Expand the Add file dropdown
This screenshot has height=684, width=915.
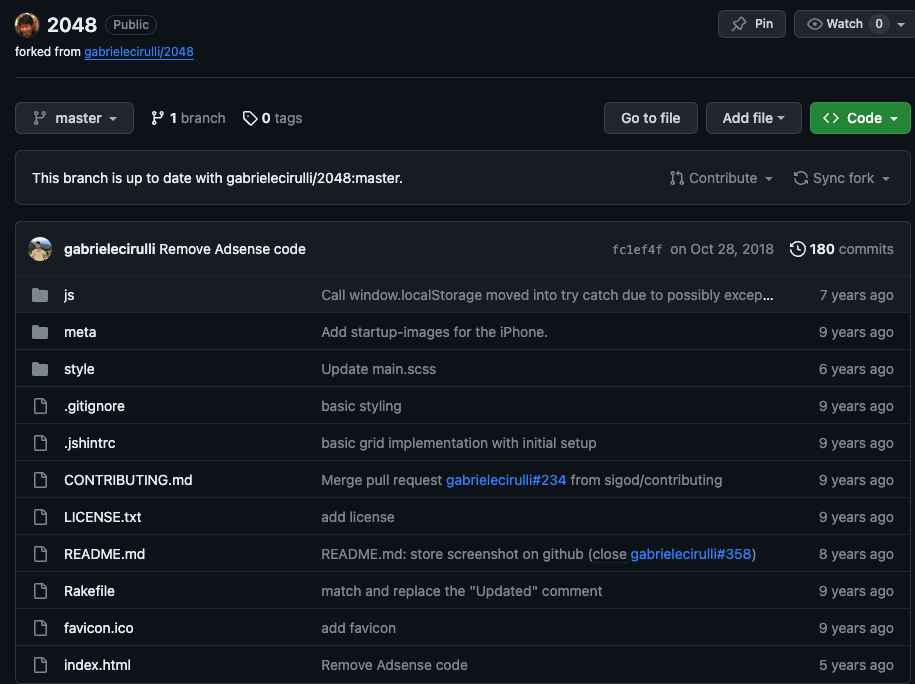753,118
